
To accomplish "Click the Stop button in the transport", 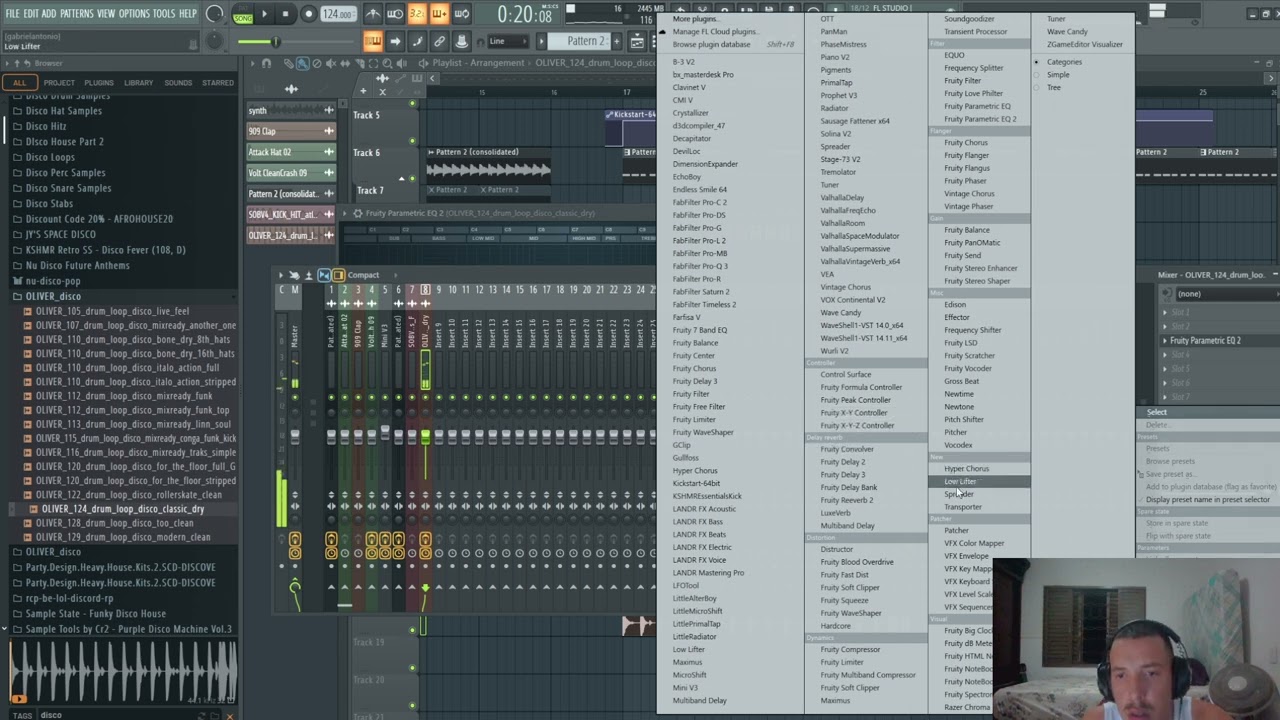I will pyautogui.click(x=286, y=14).
